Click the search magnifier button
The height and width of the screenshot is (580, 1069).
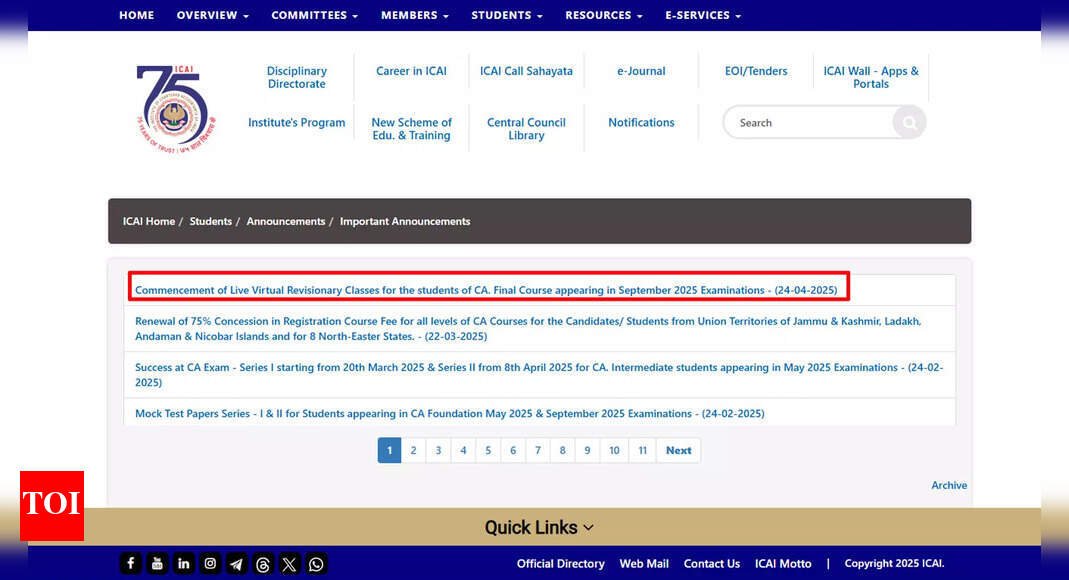tap(909, 123)
